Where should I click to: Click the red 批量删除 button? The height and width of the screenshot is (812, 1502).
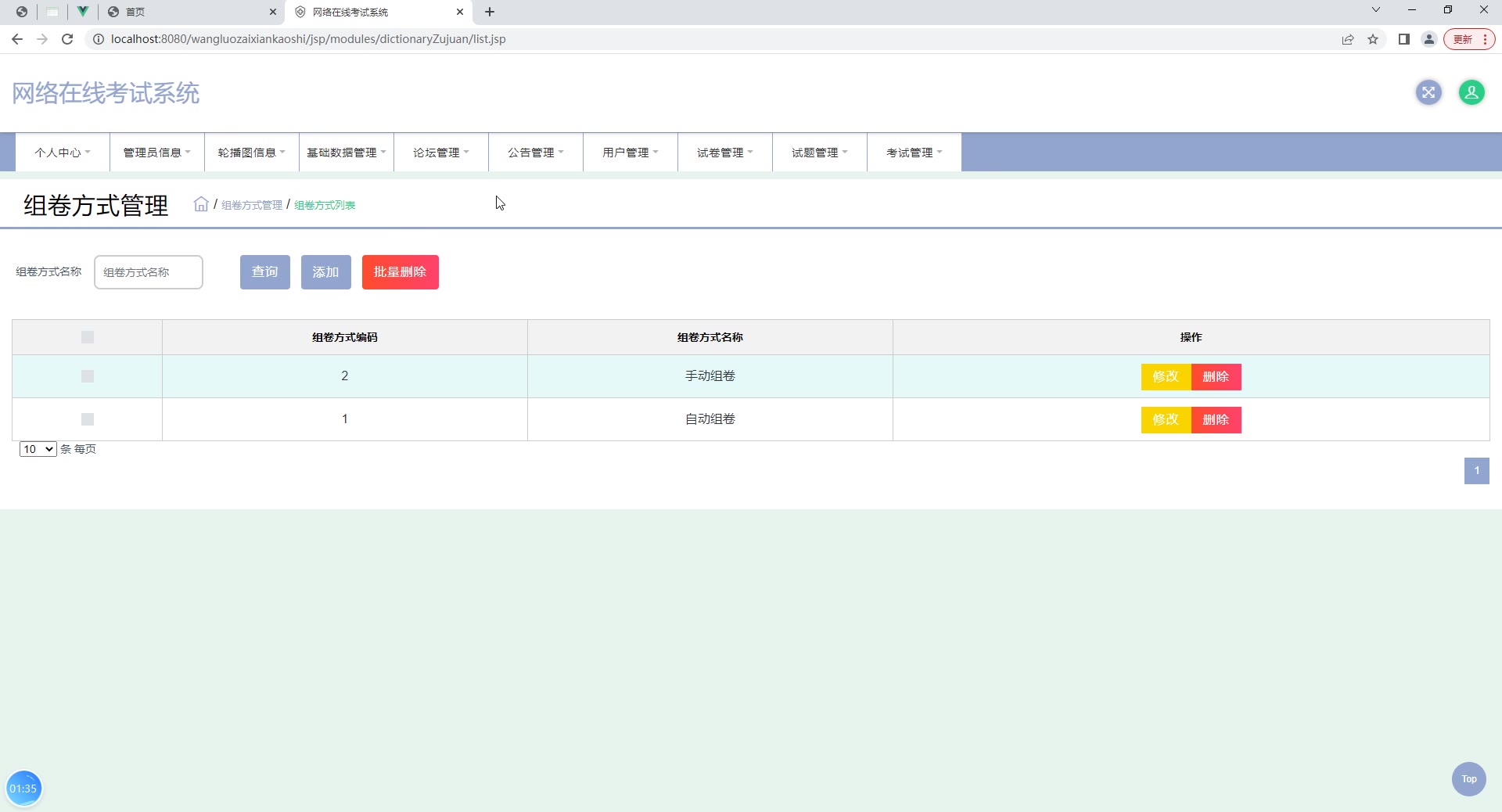coord(400,272)
